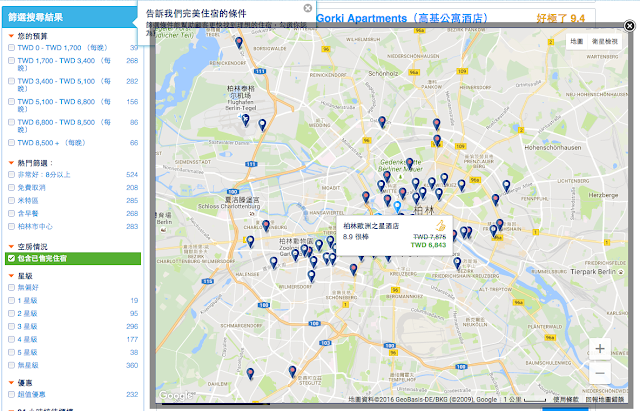This screenshot has height=411, width=640.
Task: Collapse the 熱門篩選 section
Action: (x=11, y=163)
